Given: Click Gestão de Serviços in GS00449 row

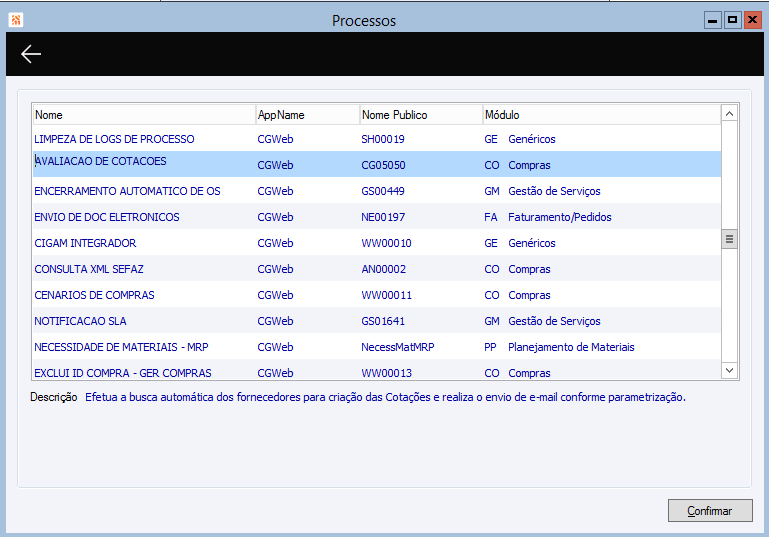Looking at the screenshot, I should coord(554,191).
